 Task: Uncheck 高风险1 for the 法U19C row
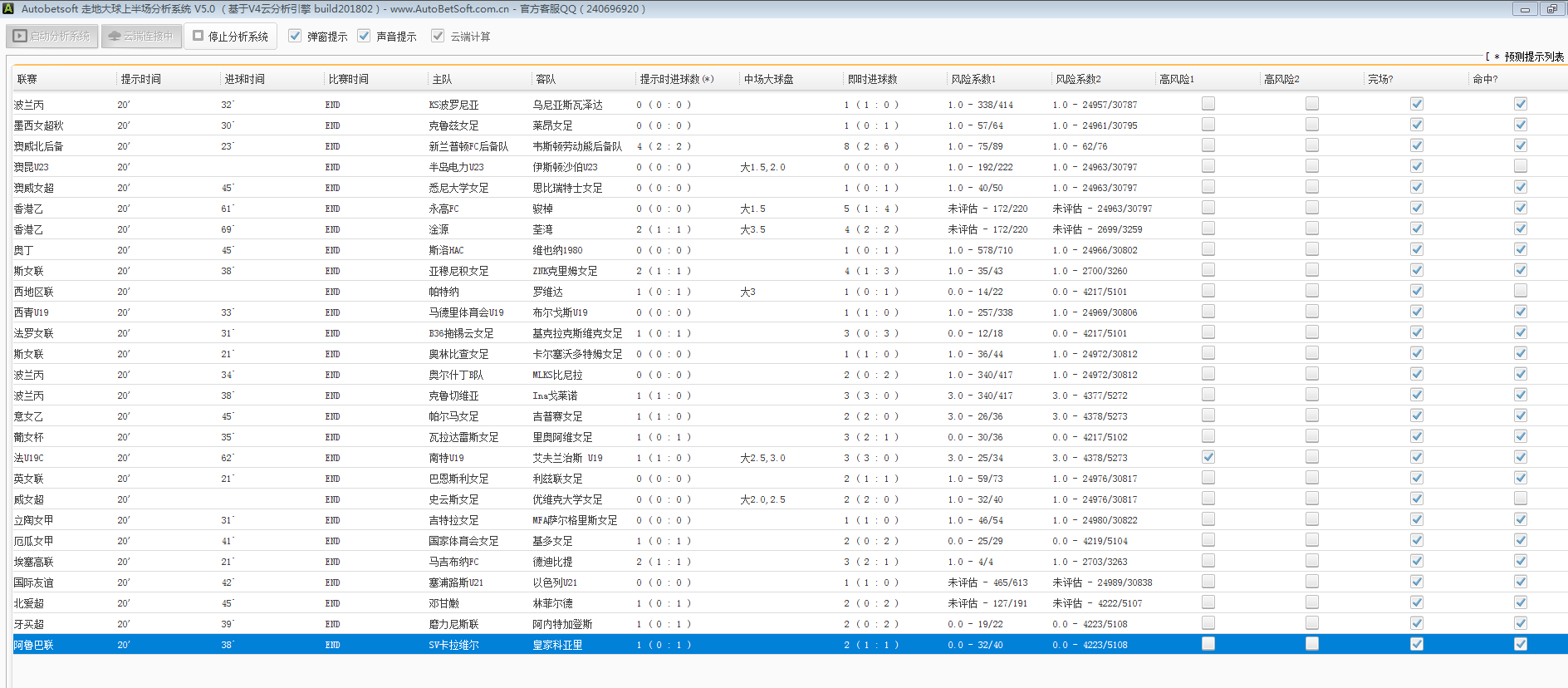coord(1208,457)
